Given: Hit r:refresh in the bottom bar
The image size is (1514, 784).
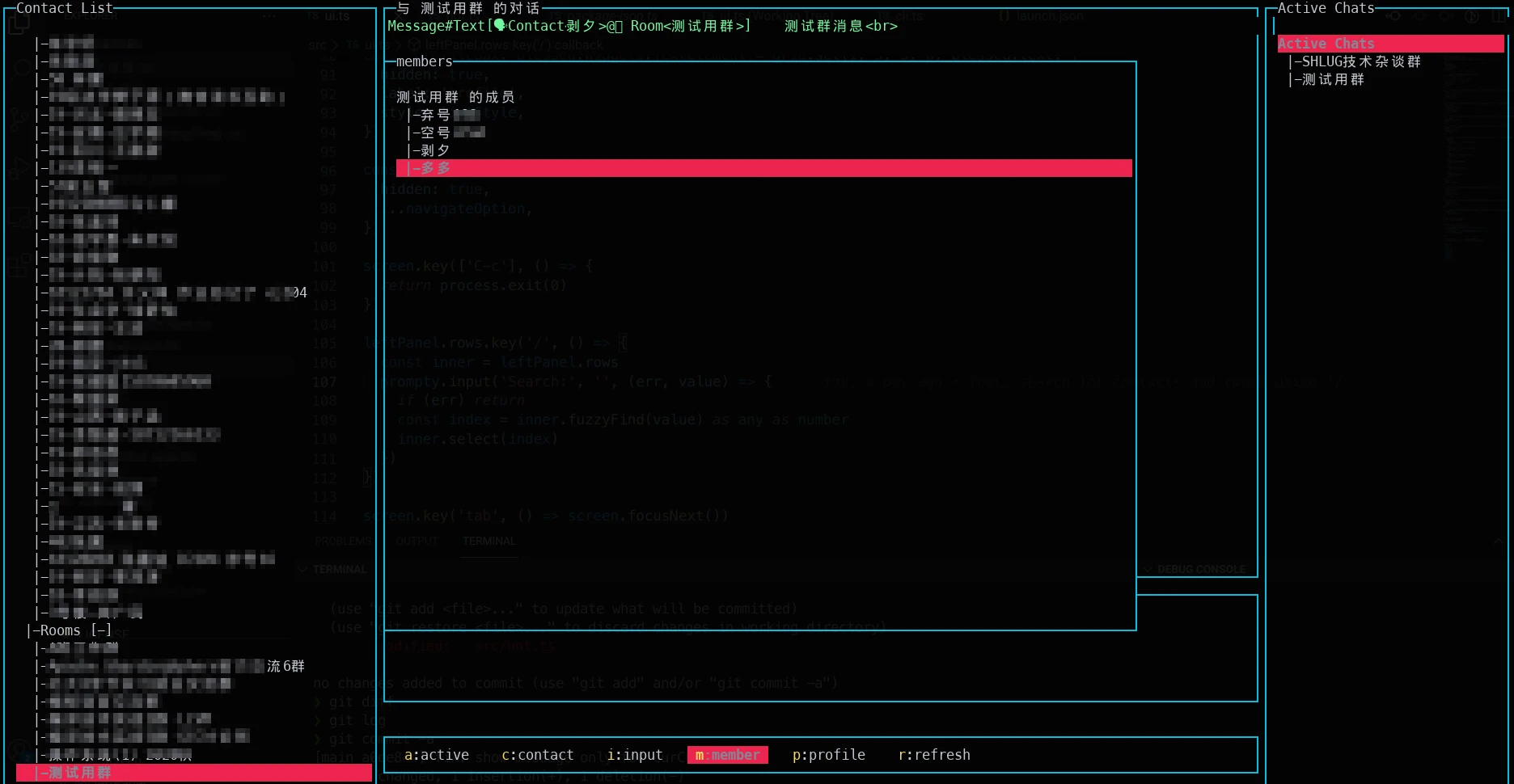Looking at the screenshot, I should tap(933, 755).
